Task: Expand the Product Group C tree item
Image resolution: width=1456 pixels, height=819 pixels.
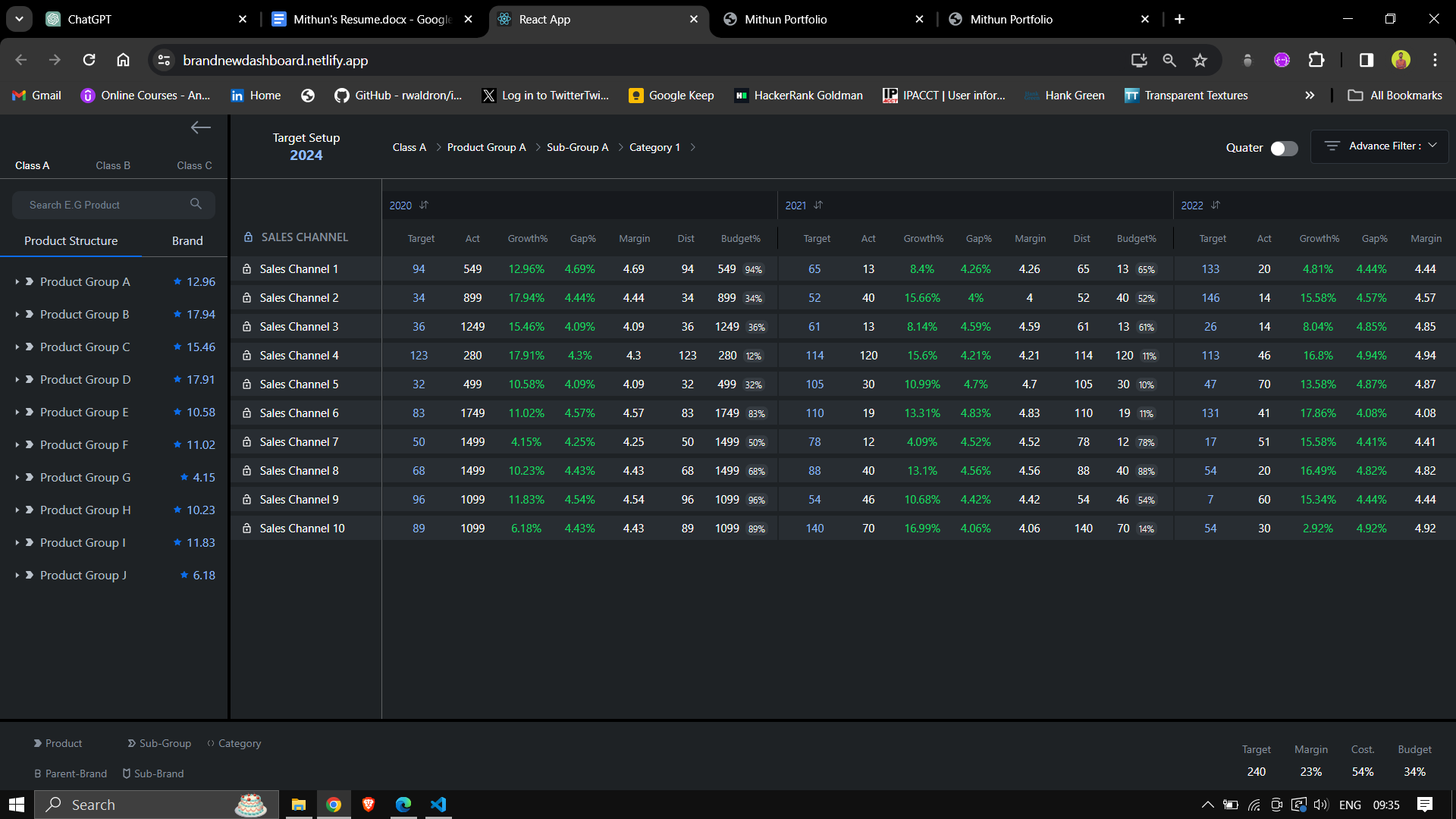Action: click(17, 347)
